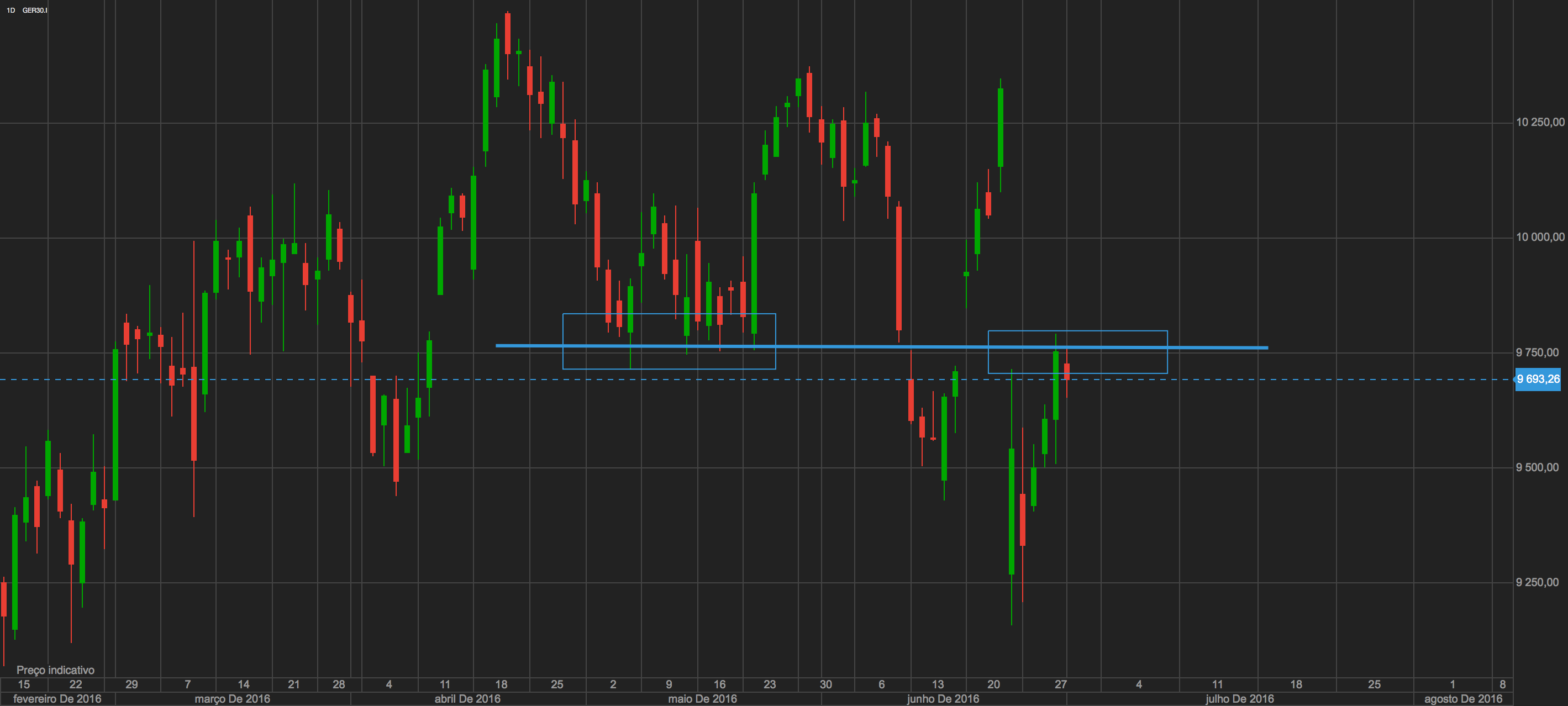Click the março De 2016 month label

click(x=232, y=699)
